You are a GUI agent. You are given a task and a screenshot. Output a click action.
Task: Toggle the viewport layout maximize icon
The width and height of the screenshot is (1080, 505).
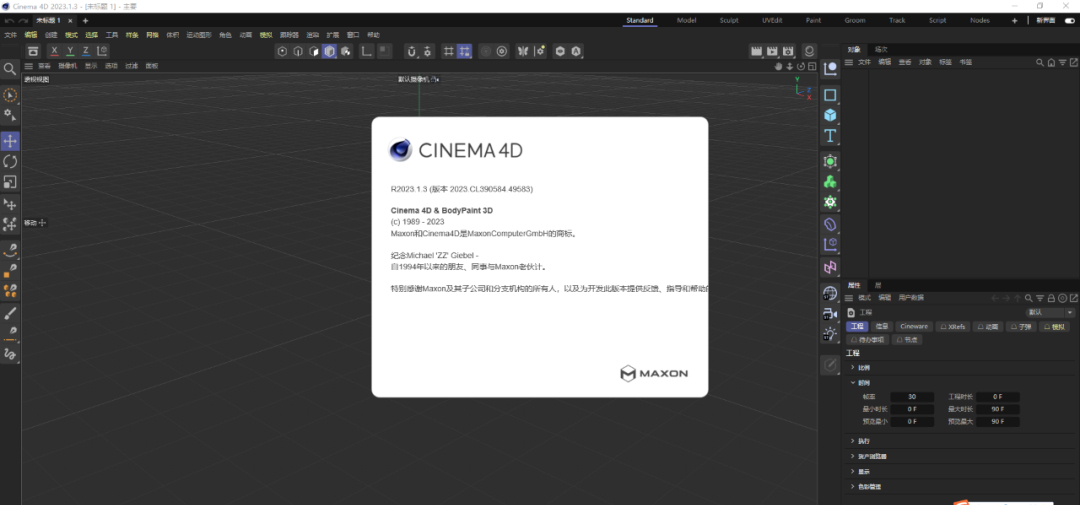(811, 66)
